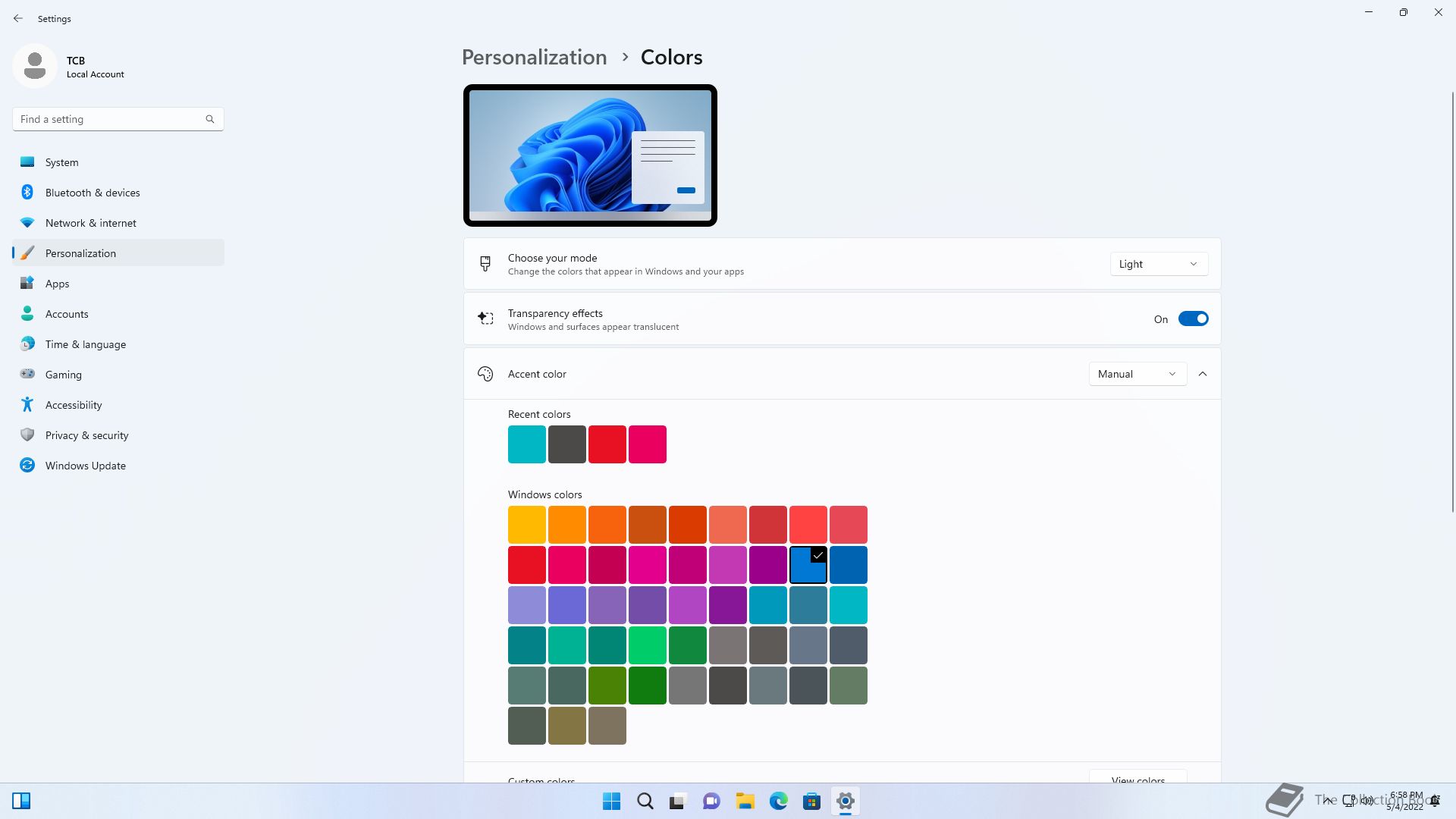Viewport: 1456px width, 819px height.
Task: Open Apps settings
Action: tap(118, 284)
